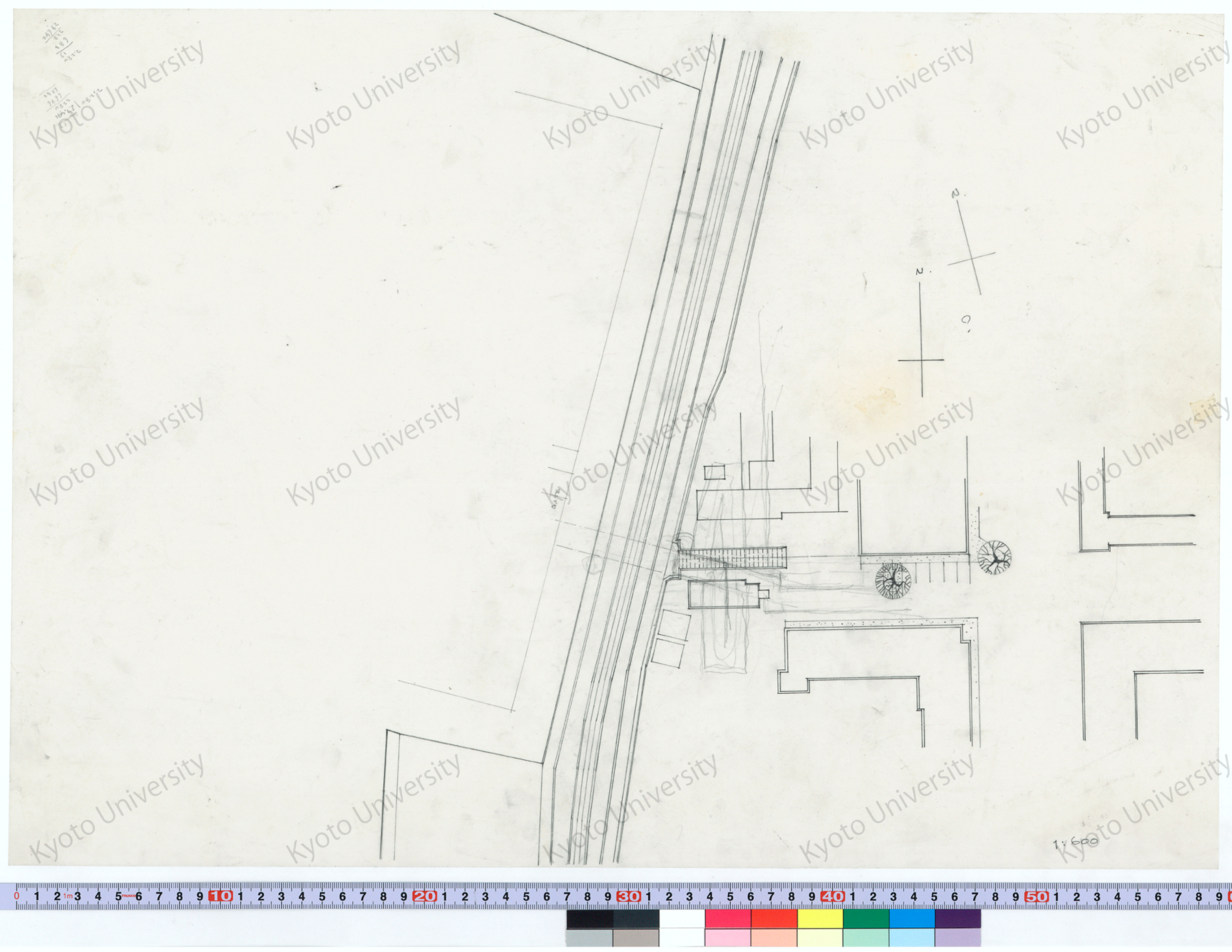
Task: Click the red 10 mark on ruler
Action: click(x=221, y=896)
